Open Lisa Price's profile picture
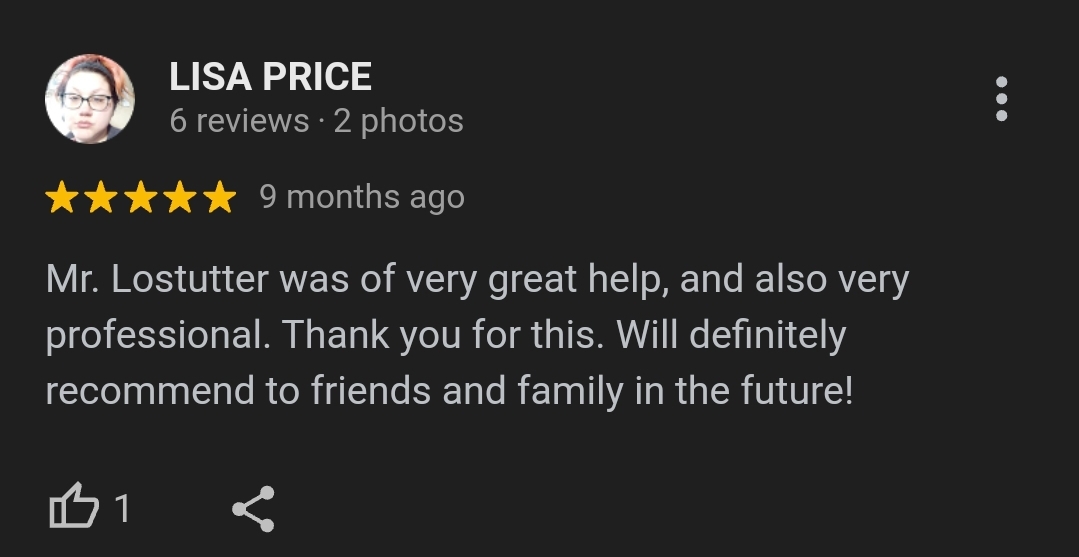 (90, 99)
